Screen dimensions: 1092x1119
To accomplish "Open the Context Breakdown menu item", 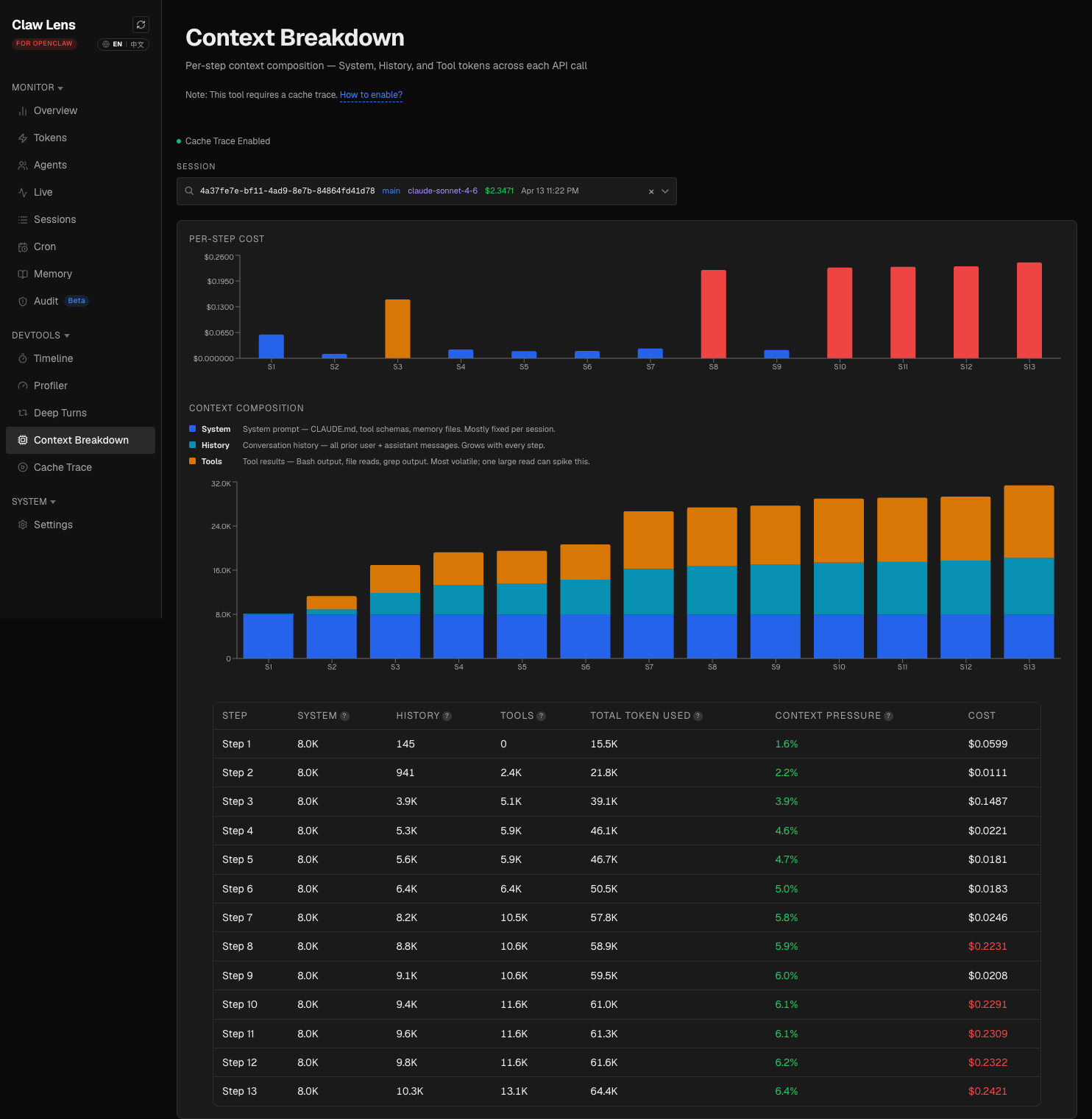I will pyautogui.click(x=80, y=441).
